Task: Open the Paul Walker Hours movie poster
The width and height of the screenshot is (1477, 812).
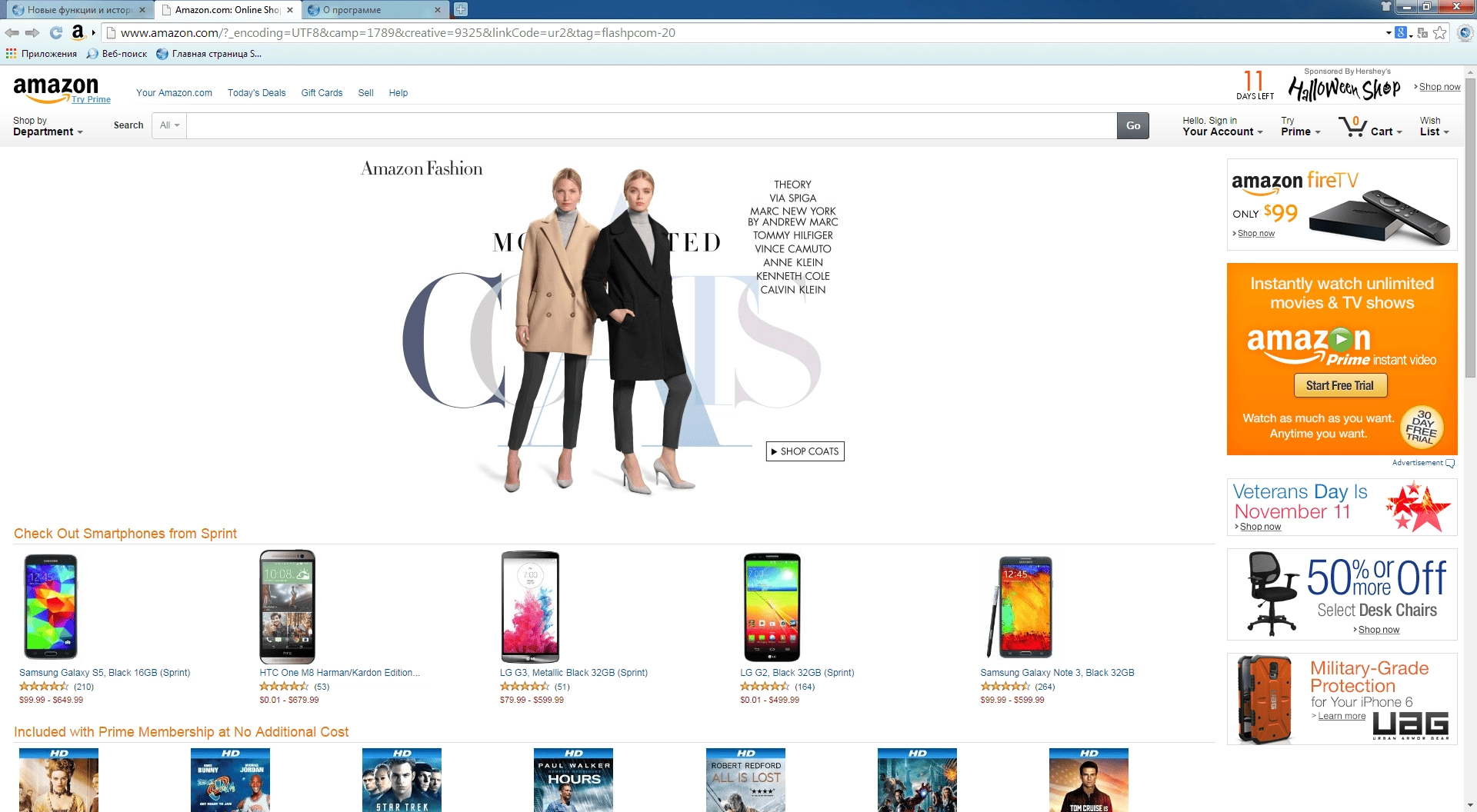Action: pyautogui.click(x=573, y=780)
